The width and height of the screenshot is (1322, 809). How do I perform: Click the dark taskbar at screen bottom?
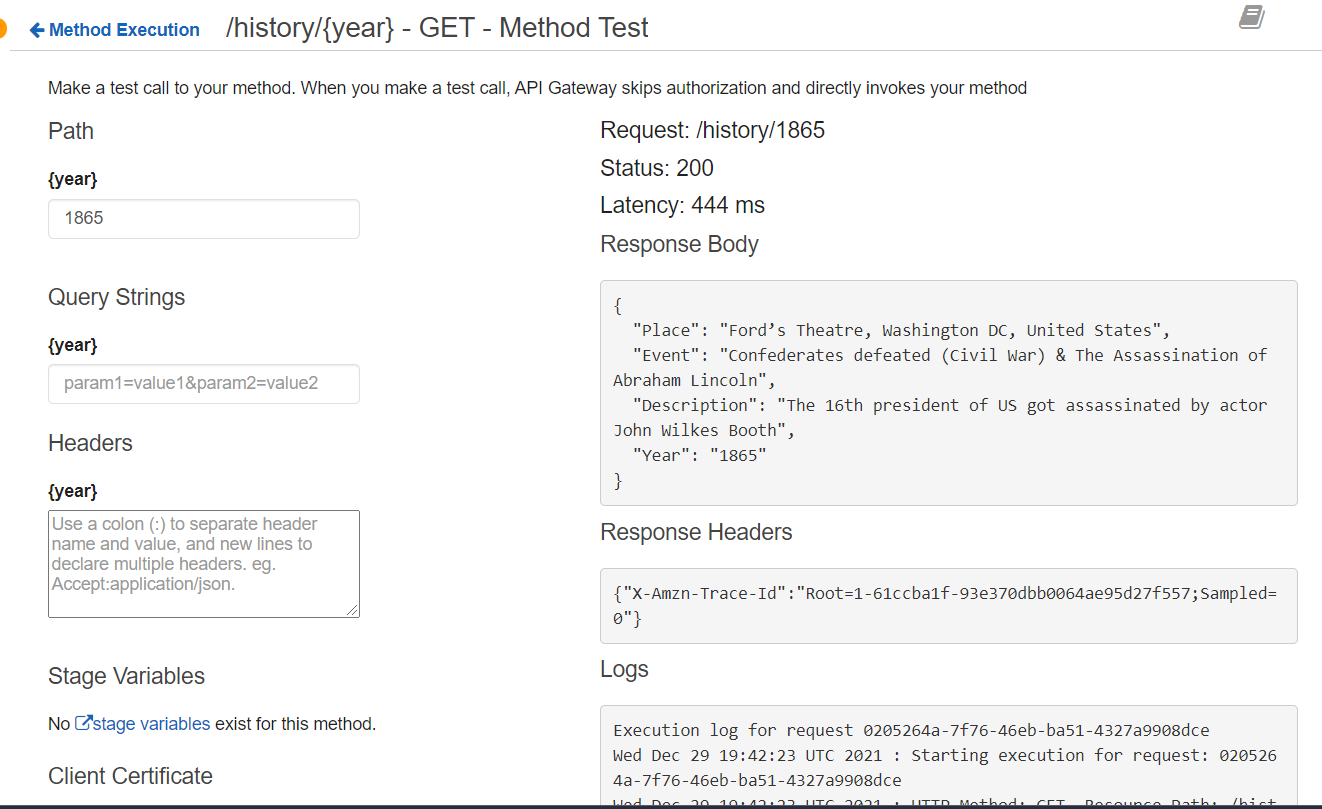click(x=661, y=806)
